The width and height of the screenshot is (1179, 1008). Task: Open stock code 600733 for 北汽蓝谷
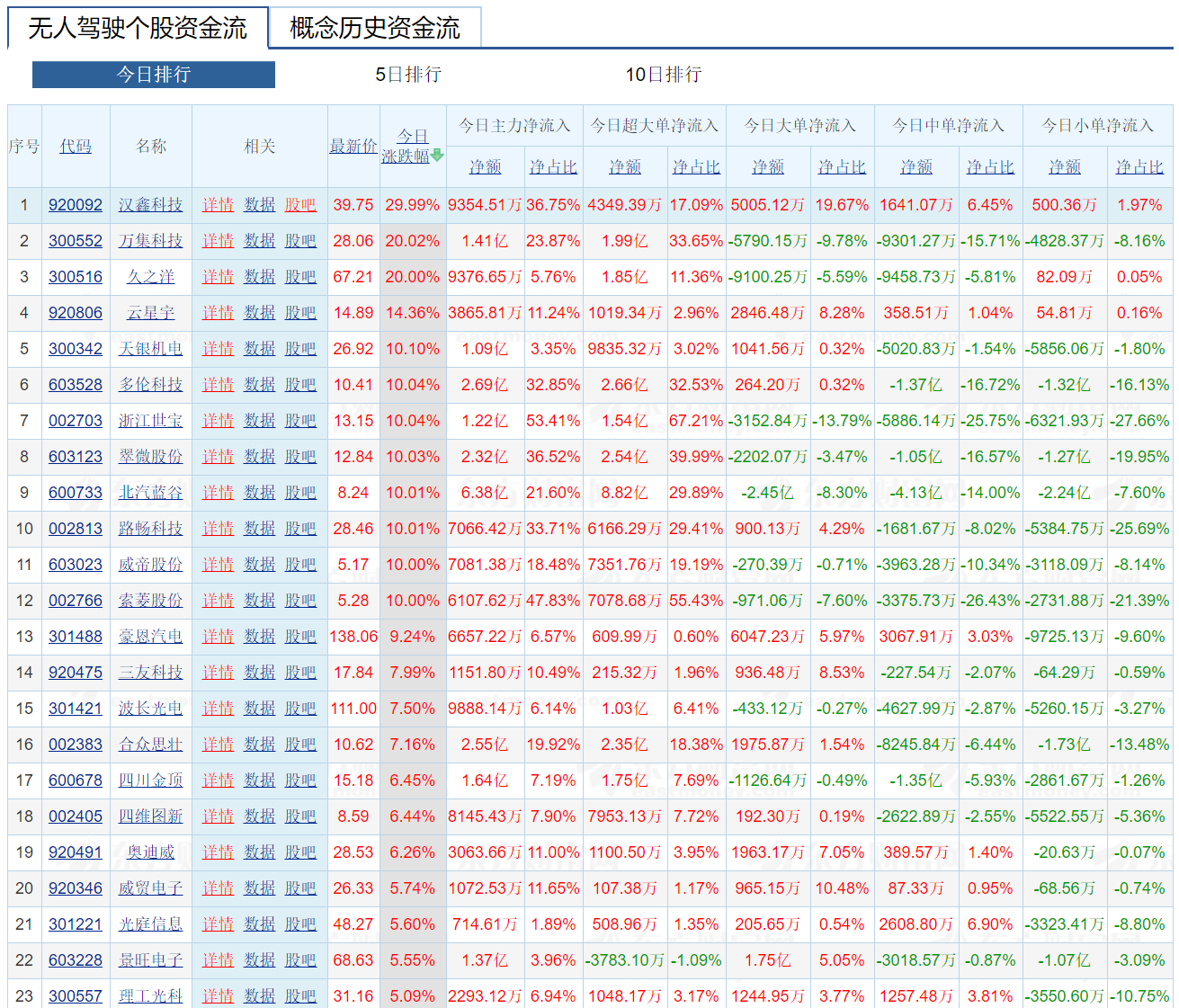tap(75, 493)
